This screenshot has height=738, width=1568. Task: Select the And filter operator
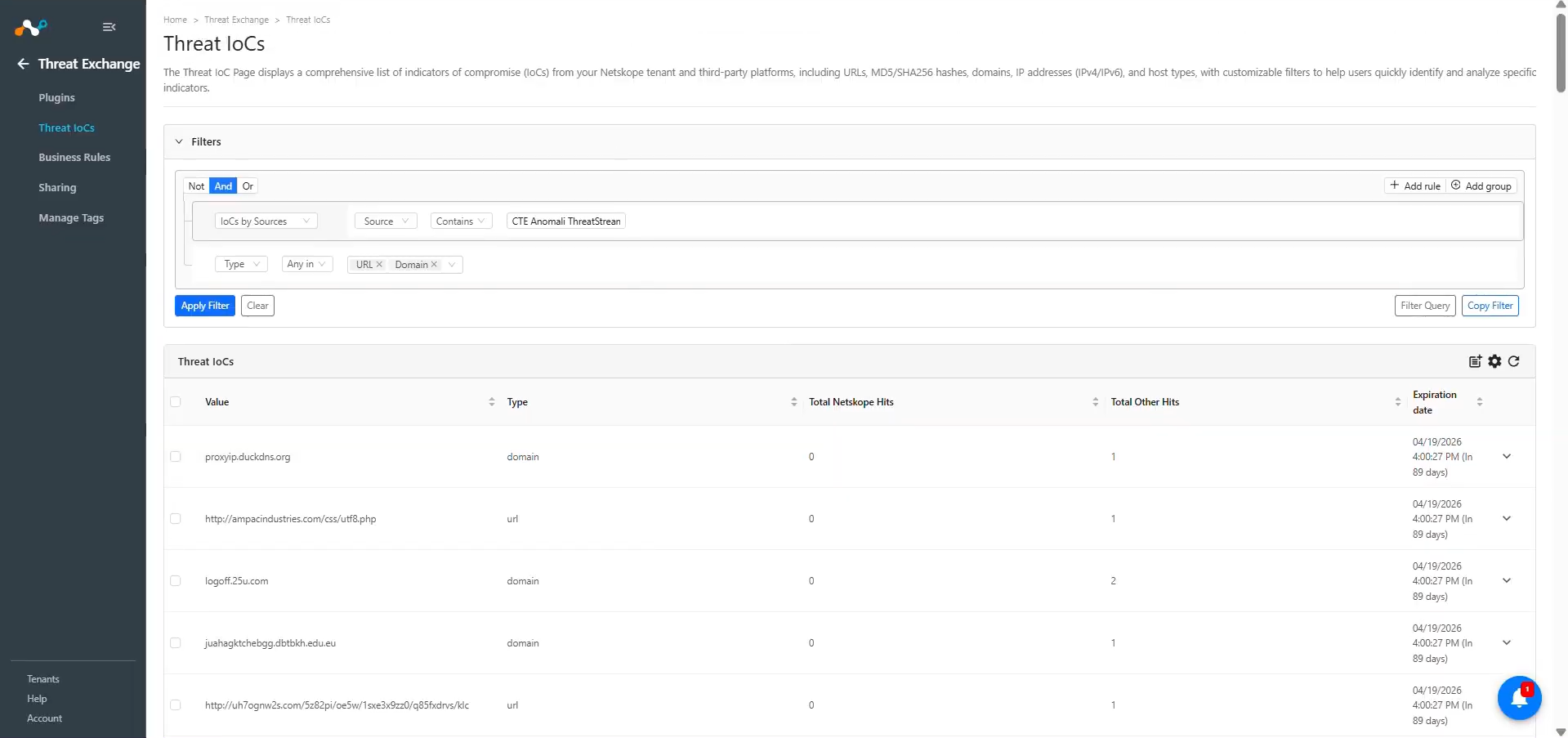pos(223,186)
